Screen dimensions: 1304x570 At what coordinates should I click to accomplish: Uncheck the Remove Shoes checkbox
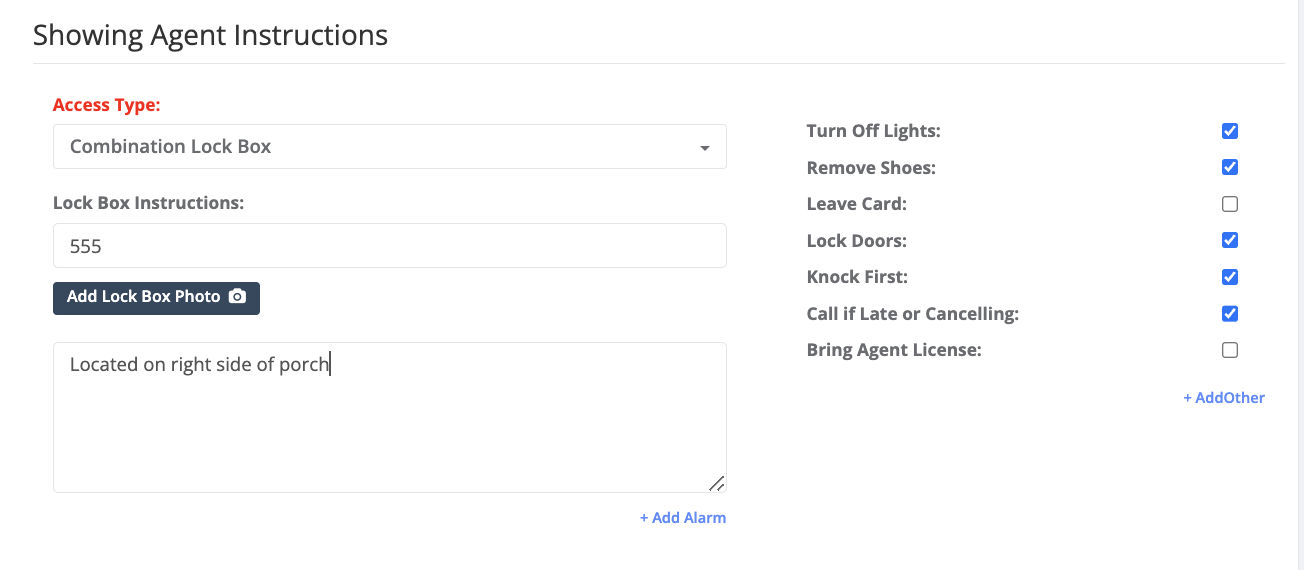[1230, 167]
